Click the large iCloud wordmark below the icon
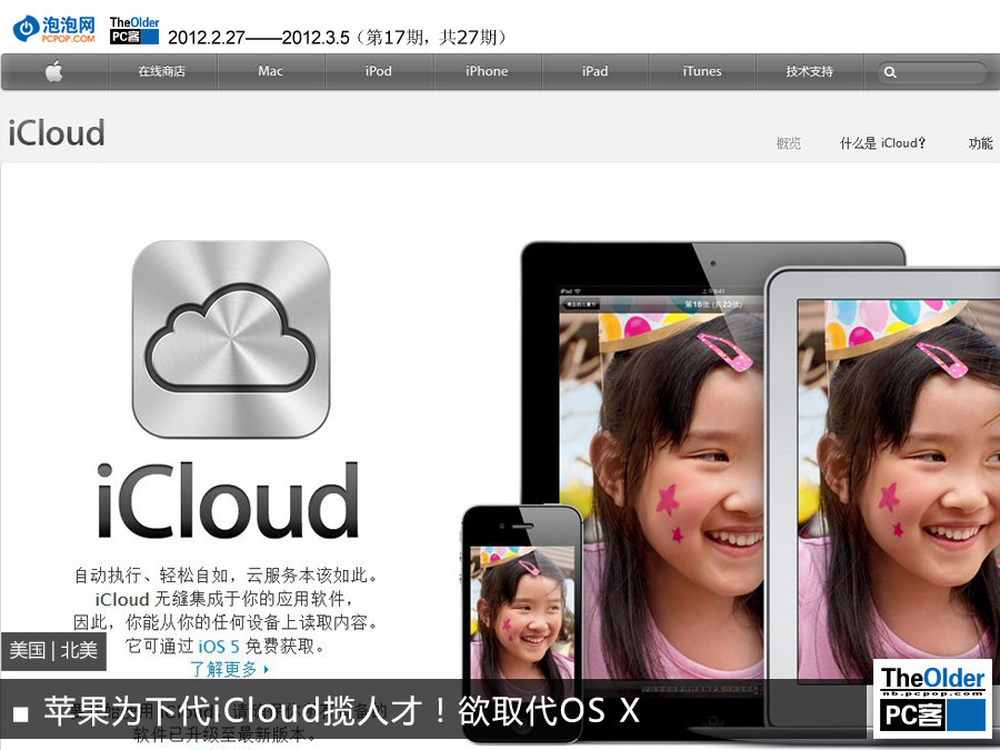The width and height of the screenshot is (1000, 750). click(228, 501)
